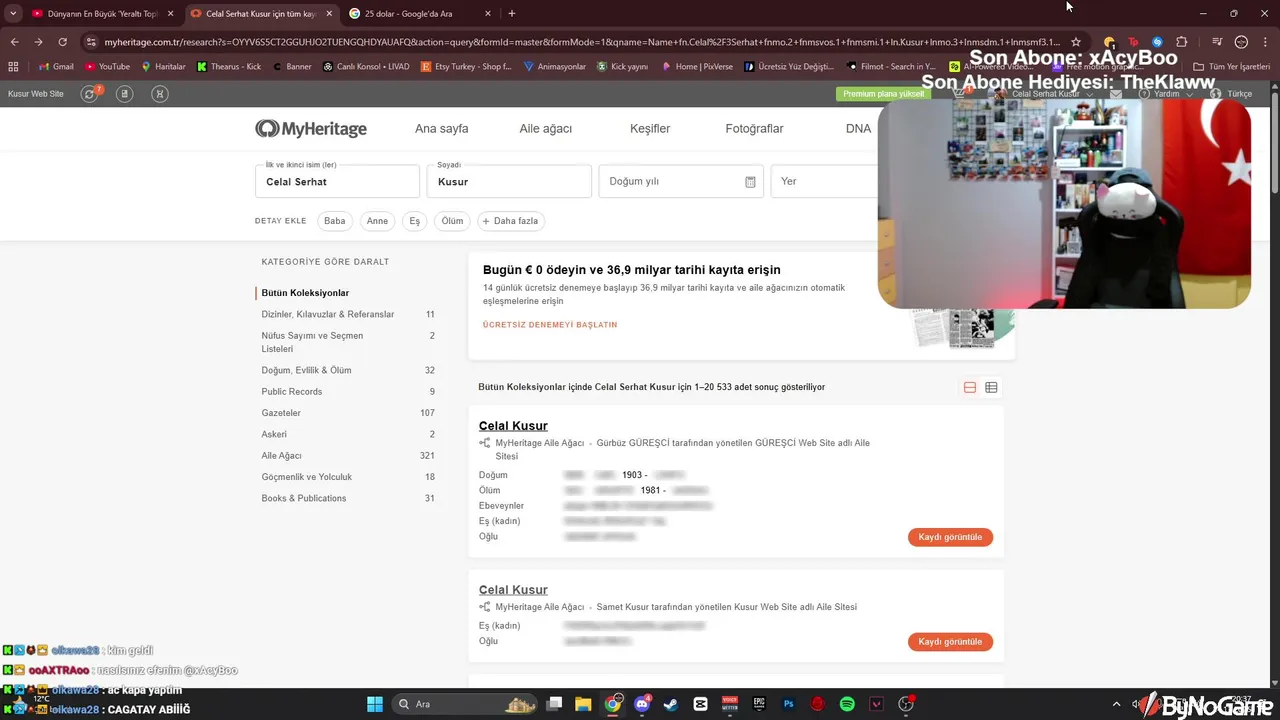Toggle Eş detail chip
Image resolution: width=1280 pixels, height=720 pixels.
tap(414, 221)
